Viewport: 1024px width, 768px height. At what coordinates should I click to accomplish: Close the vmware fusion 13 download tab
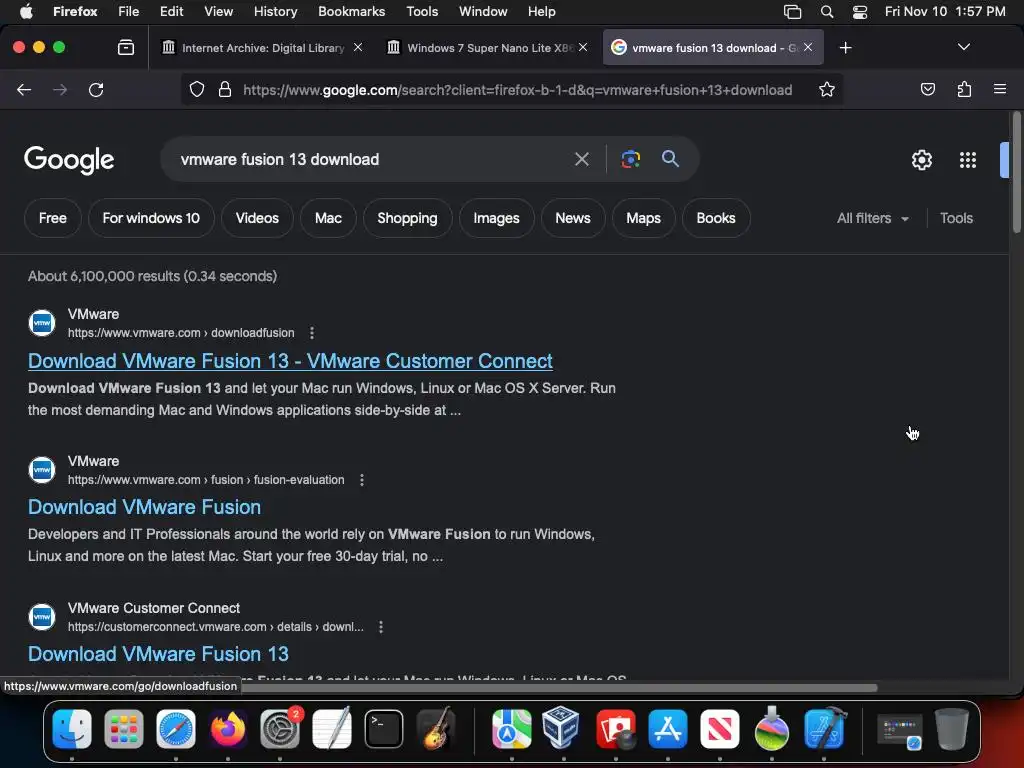(x=808, y=47)
